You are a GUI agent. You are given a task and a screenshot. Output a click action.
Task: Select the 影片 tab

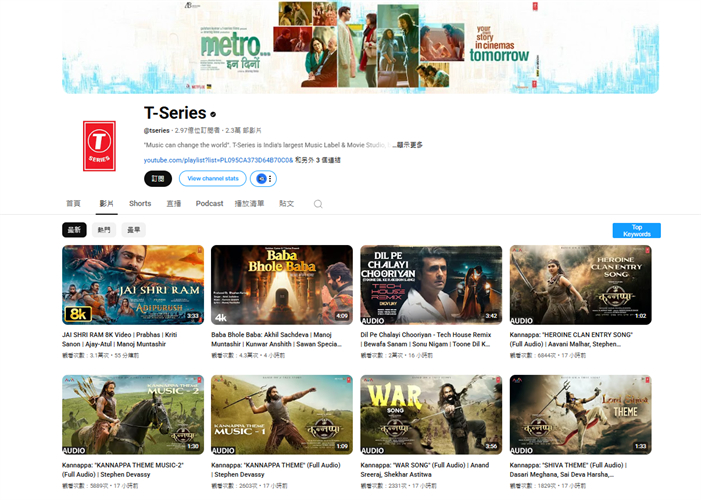[x=106, y=203]
